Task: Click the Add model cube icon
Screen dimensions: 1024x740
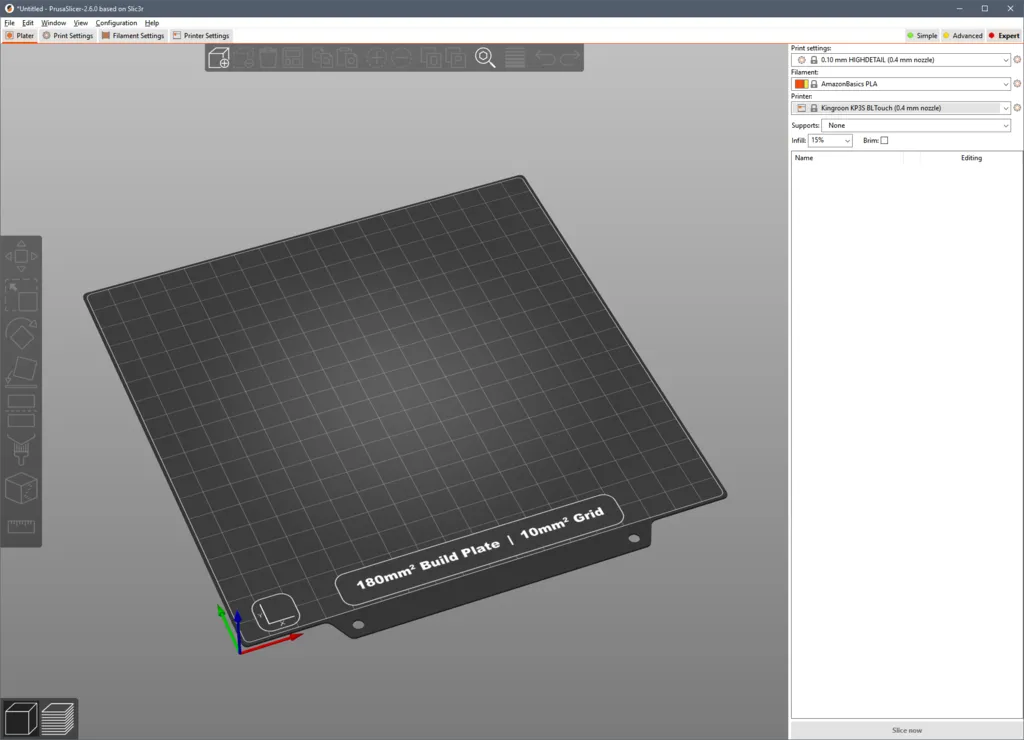Action: tap(219, 58)
